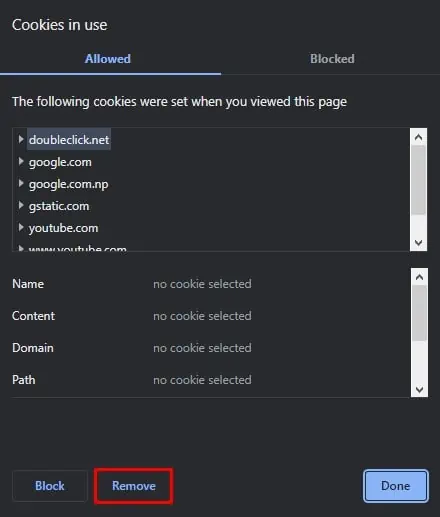Click the Block button
The width and height of the screenshot is (440, 517).
coord(50,486)
